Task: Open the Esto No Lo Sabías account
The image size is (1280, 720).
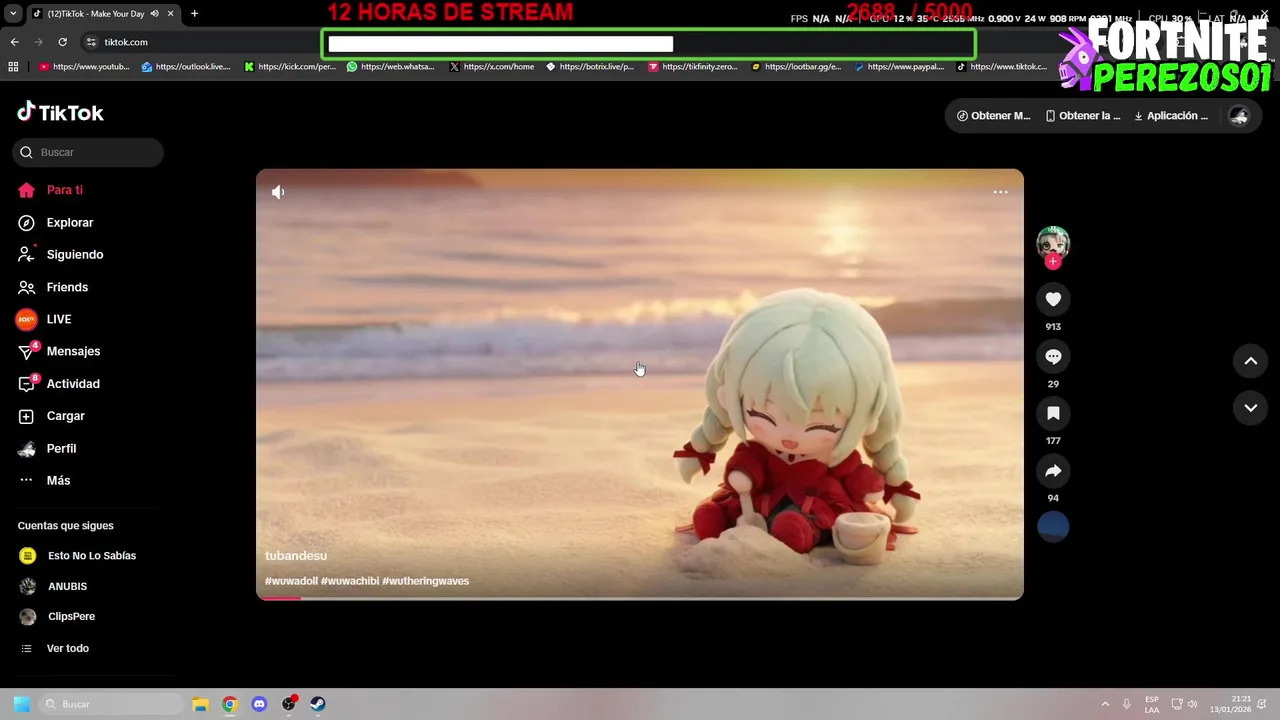Action: [78, 556]
